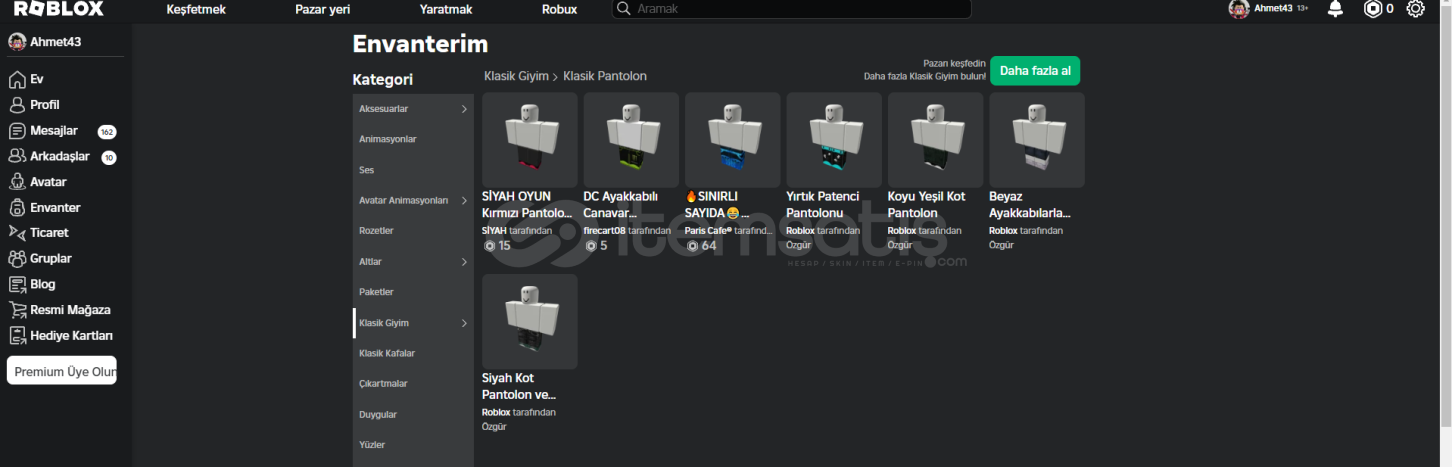Screen dimensions: 1452x467
Task: Click the Roblox logo
Action: click(58, 9)
